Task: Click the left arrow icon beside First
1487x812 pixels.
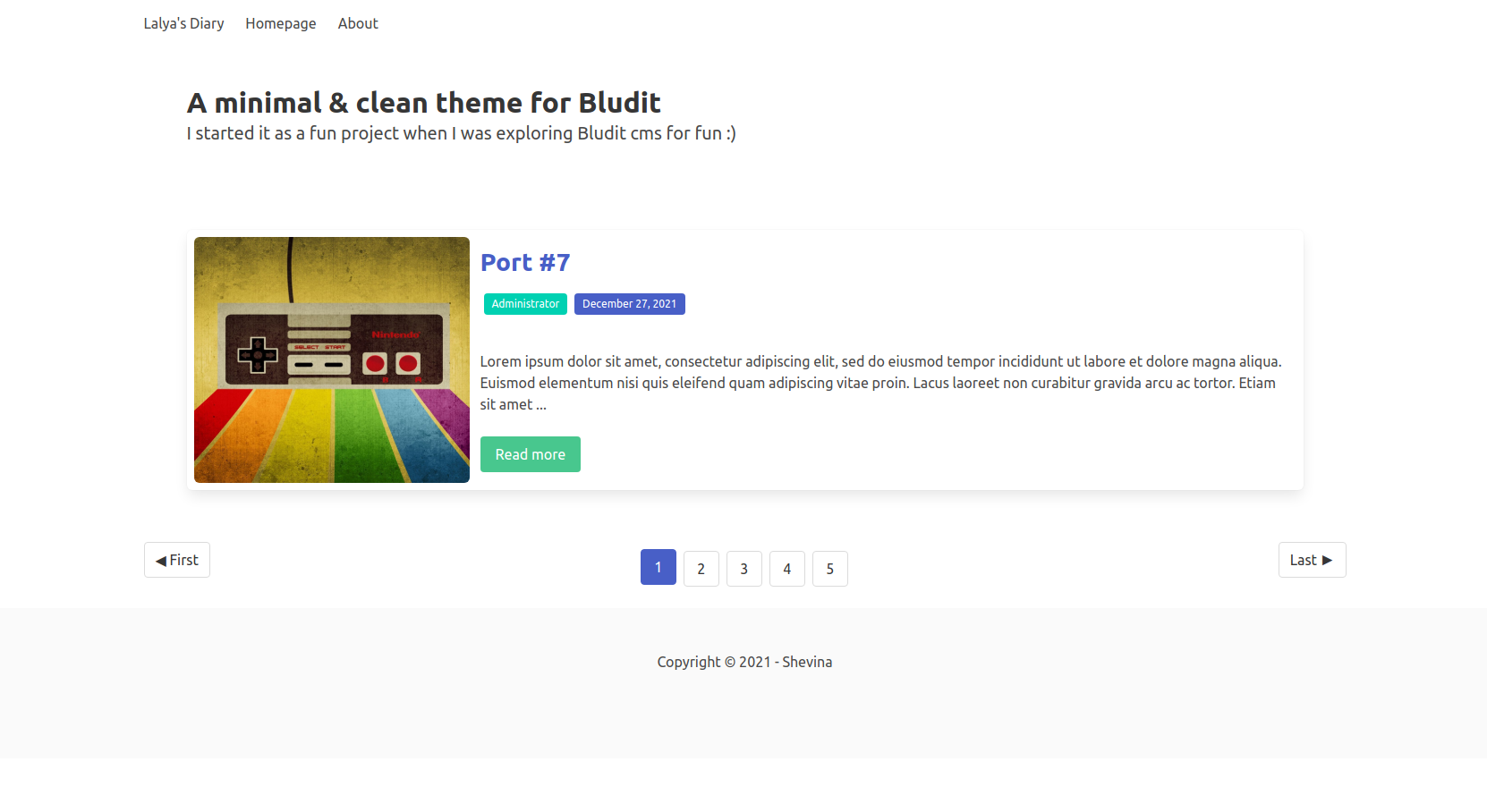Action: 161,561
